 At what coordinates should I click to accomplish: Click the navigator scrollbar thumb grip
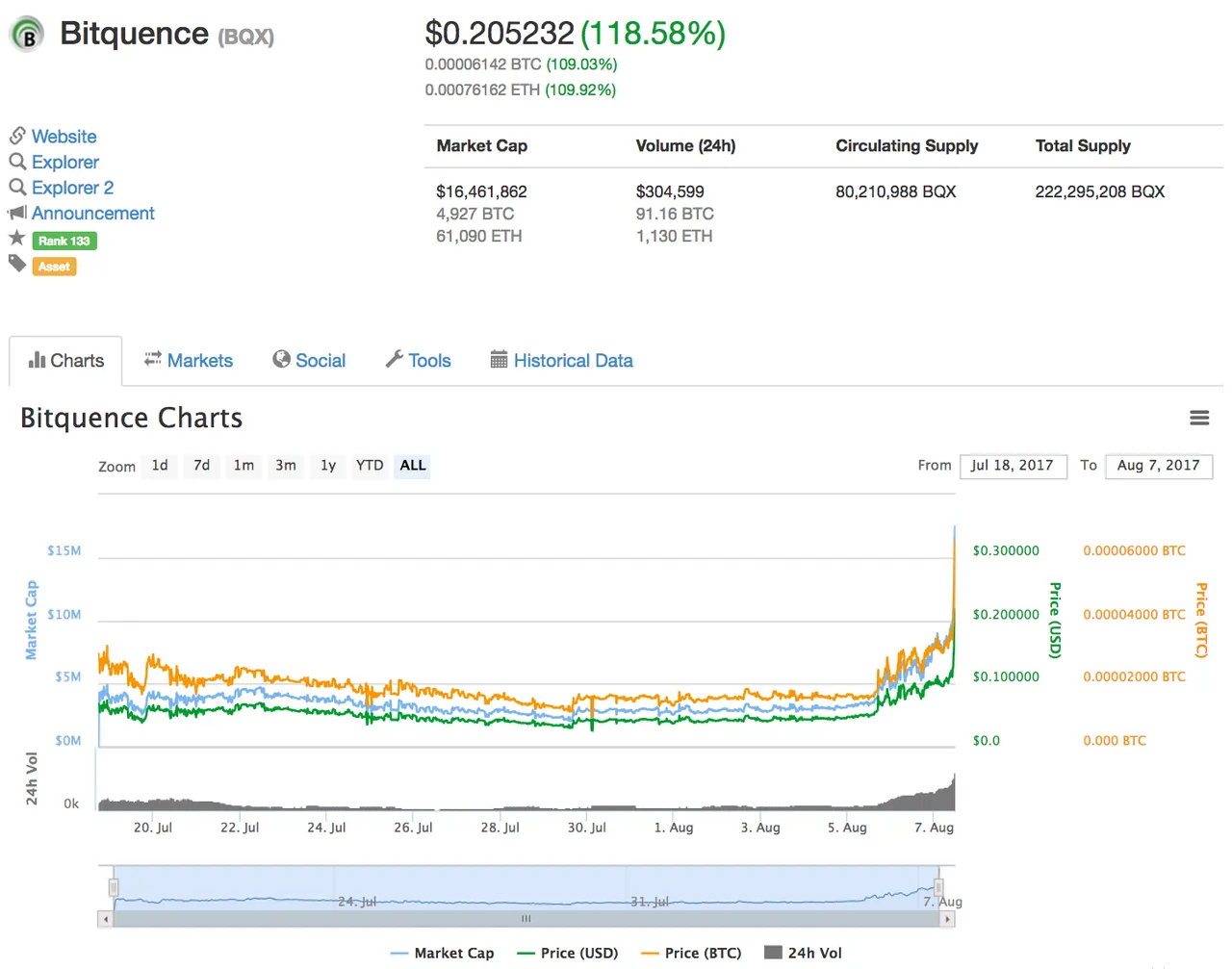[x=526, y=919]
